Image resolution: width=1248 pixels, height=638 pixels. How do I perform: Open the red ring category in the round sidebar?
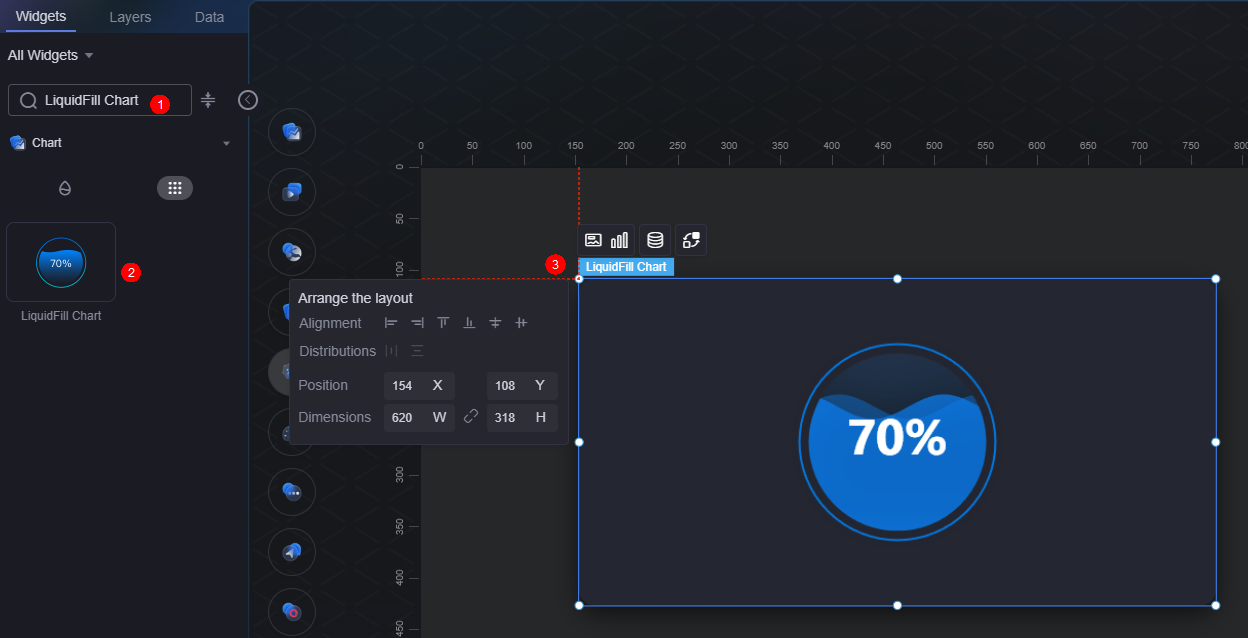(292, 612)
